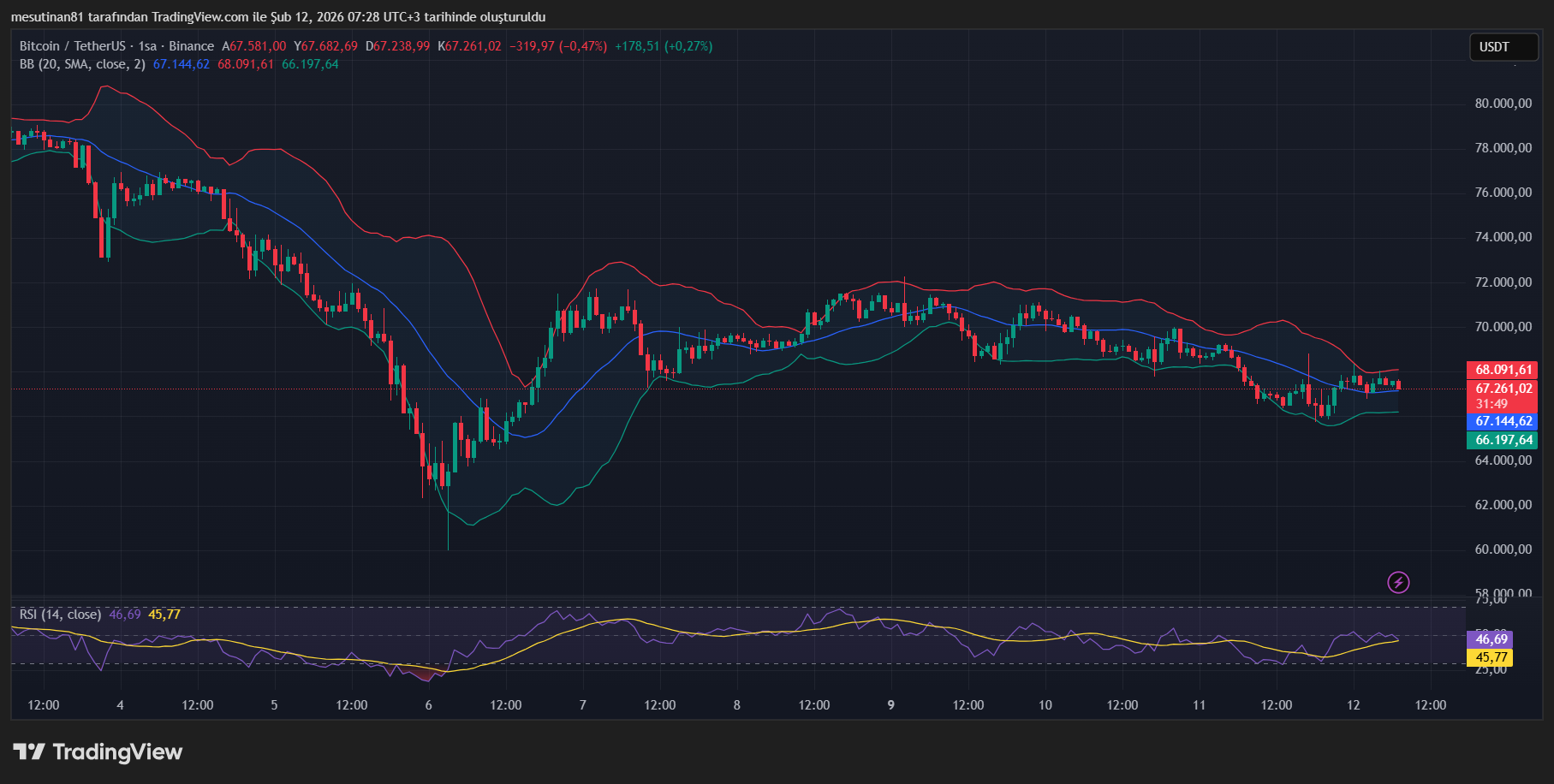
Task: Click the mesutinan81 snapshot attribution header text
Action: (x=277, y=17)
